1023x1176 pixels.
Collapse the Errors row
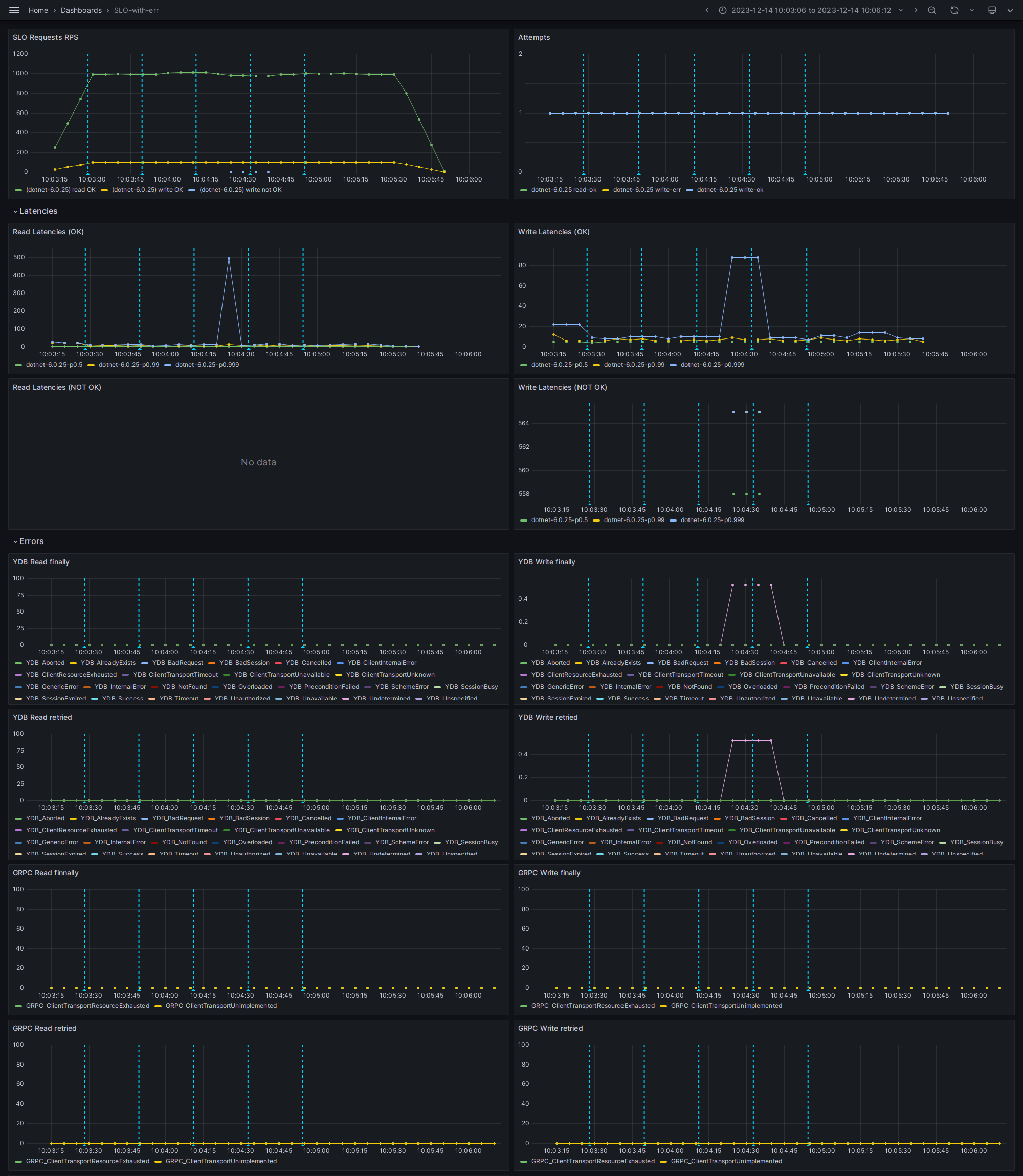(x=28, y=541)
